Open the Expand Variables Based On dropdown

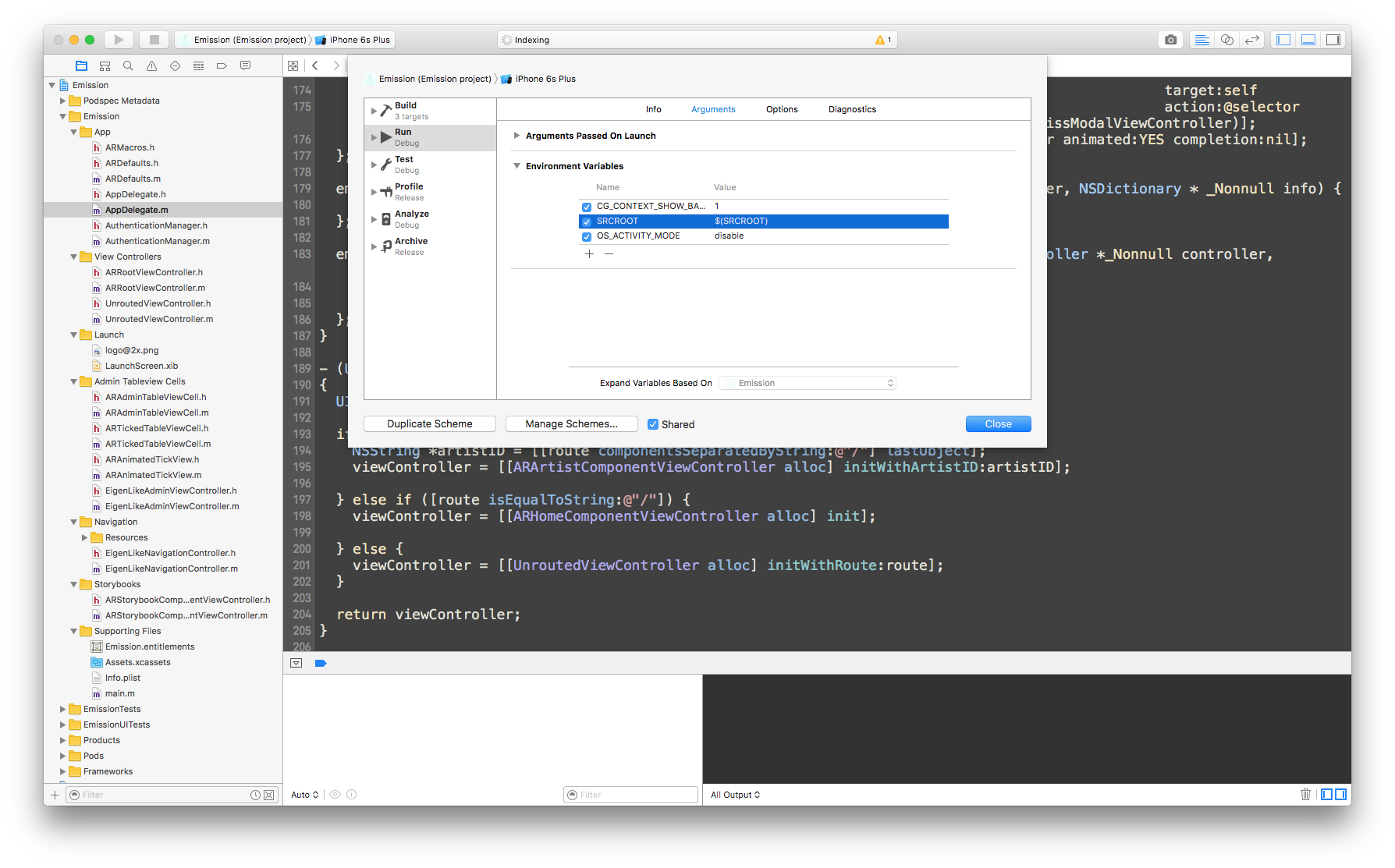click(x=808, y=382)
